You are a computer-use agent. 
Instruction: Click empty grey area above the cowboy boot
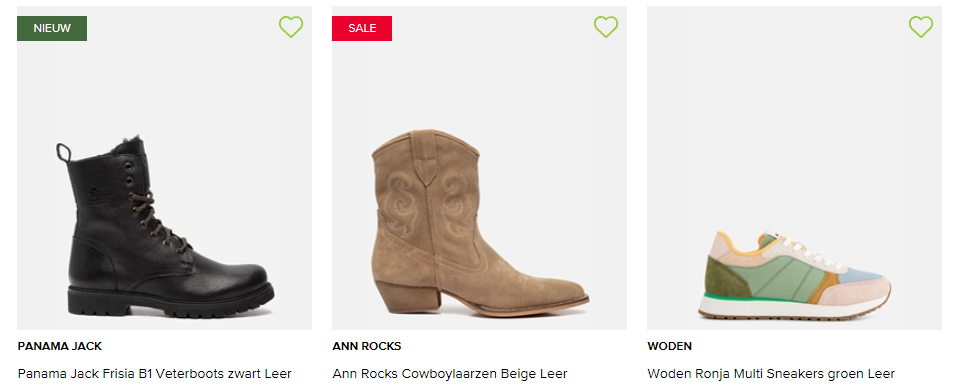pyautogui.click(x=479, y=79)
